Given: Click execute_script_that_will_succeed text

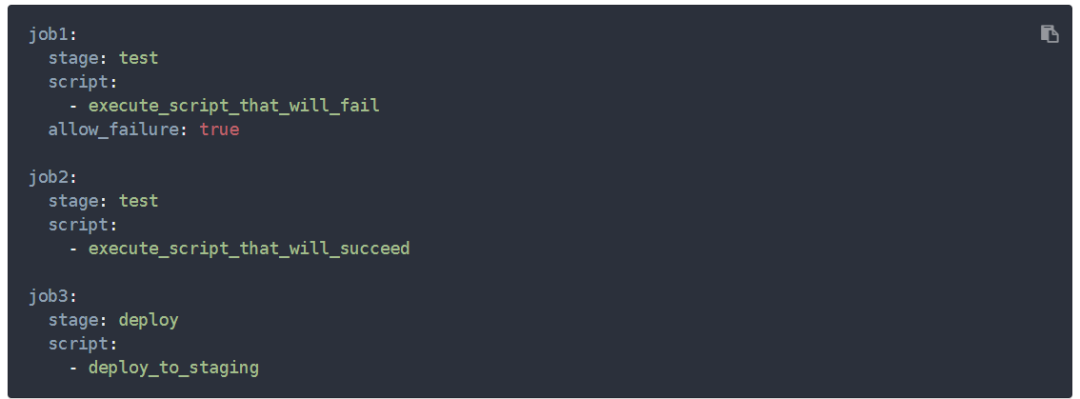Looking at the screenshot, I should pyautogui.click(x=249, y=249).
